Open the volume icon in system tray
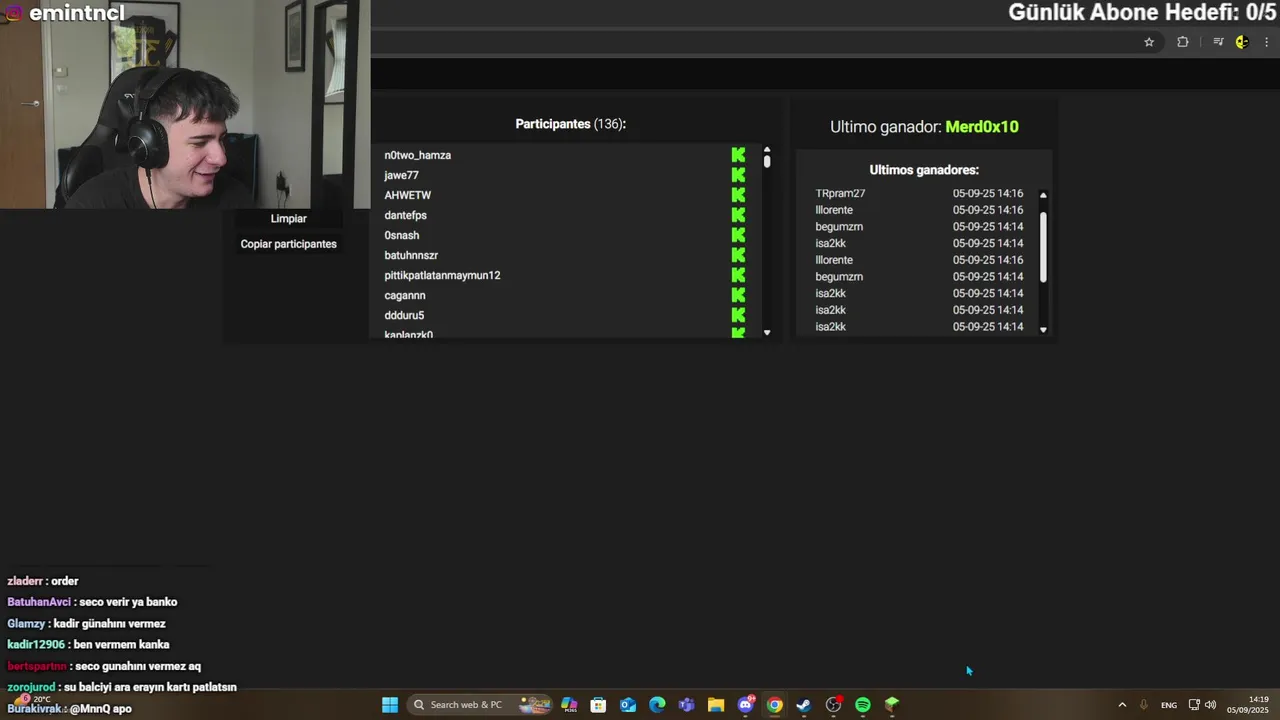Screen dimensions: 1280x720 [1211, 705]
